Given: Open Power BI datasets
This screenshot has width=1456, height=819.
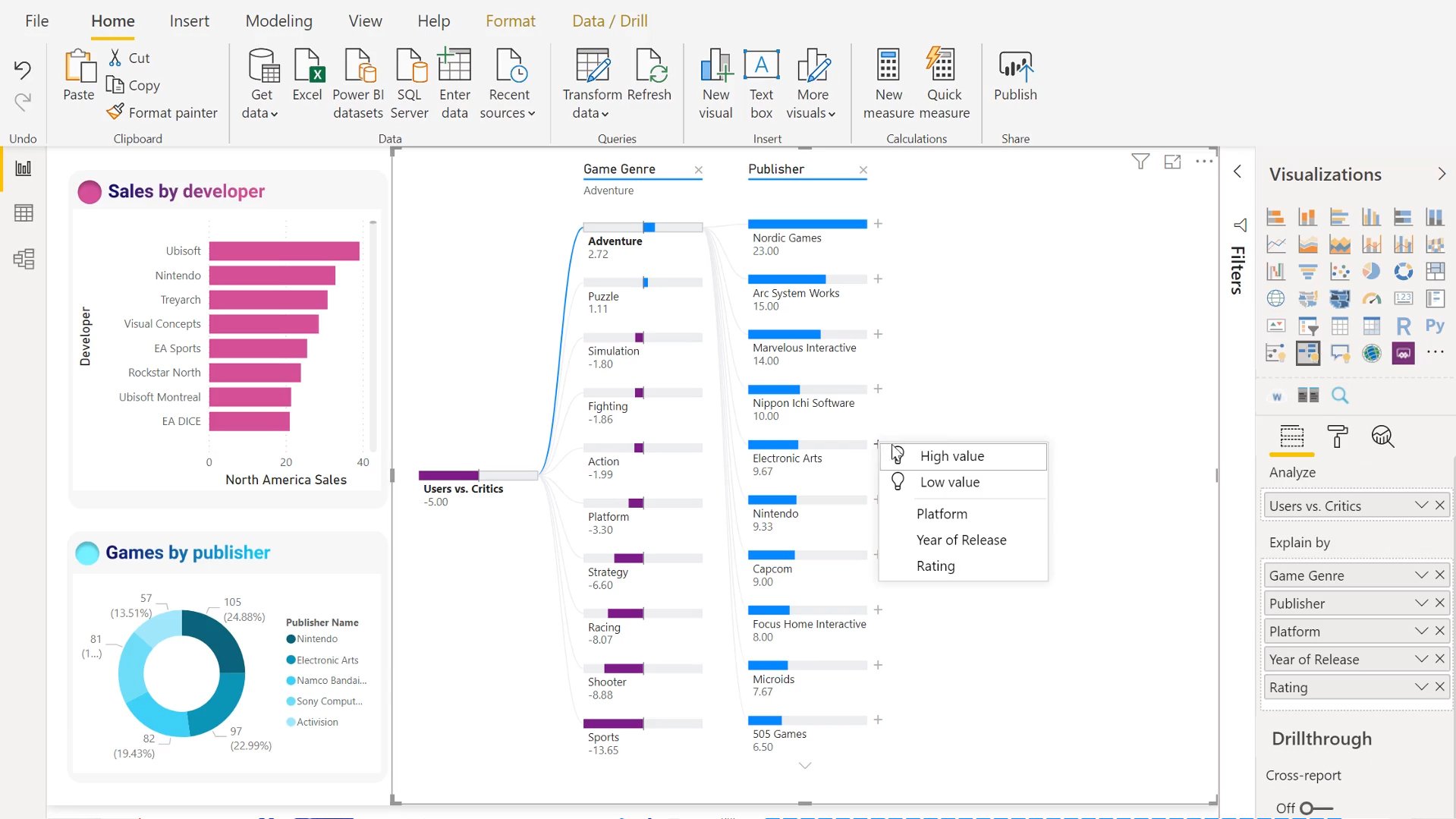Looking at the screenshot, I should [358, 83].
